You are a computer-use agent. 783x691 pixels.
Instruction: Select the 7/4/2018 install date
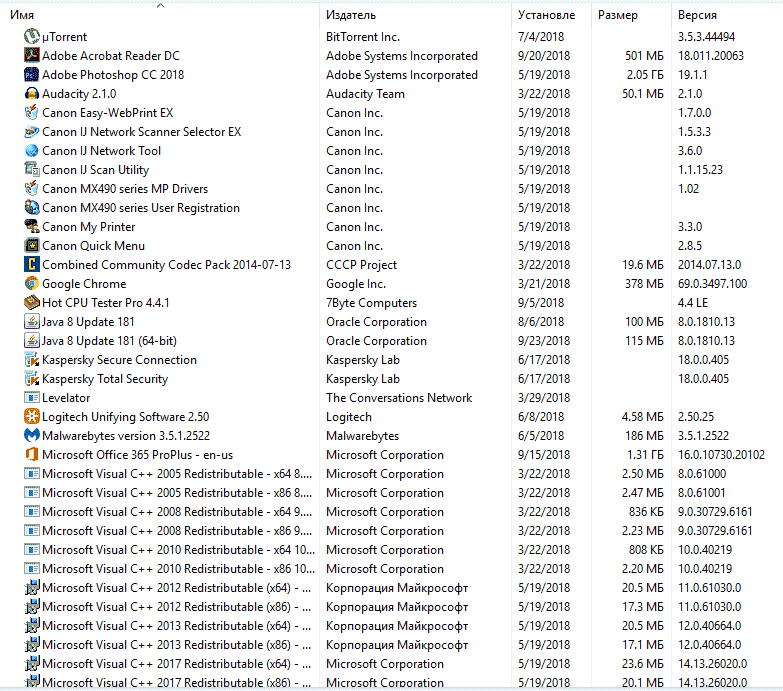541,36
